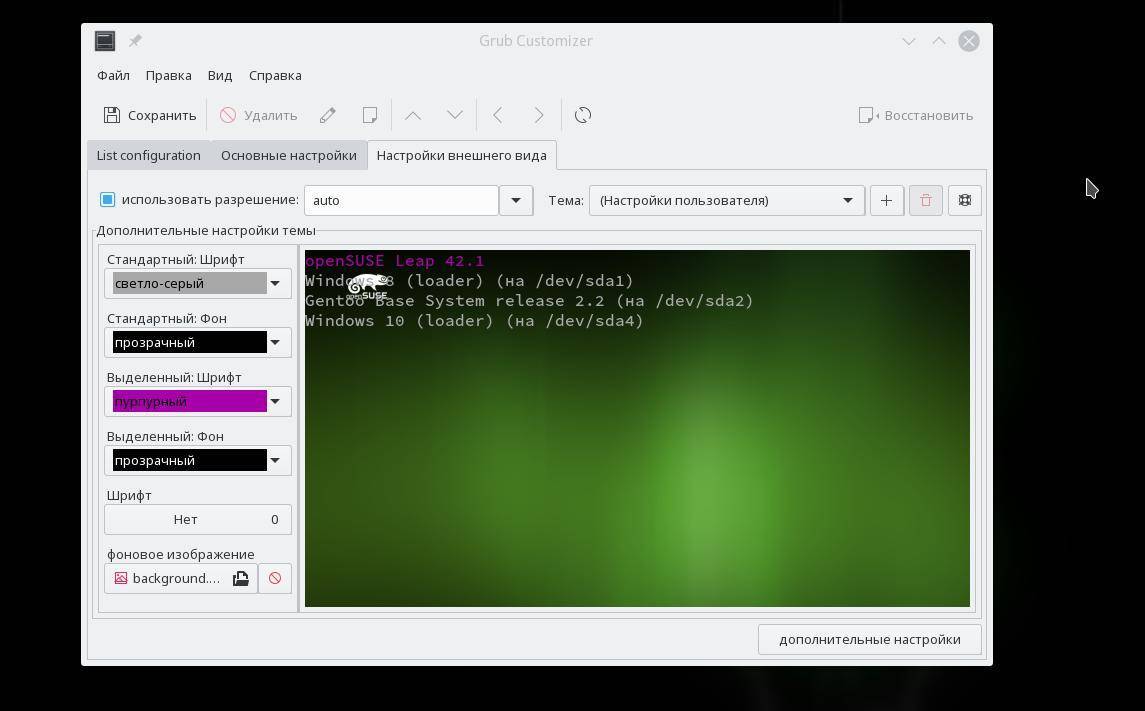Click the pencil edit icon in toolbar

pos(328,115)
